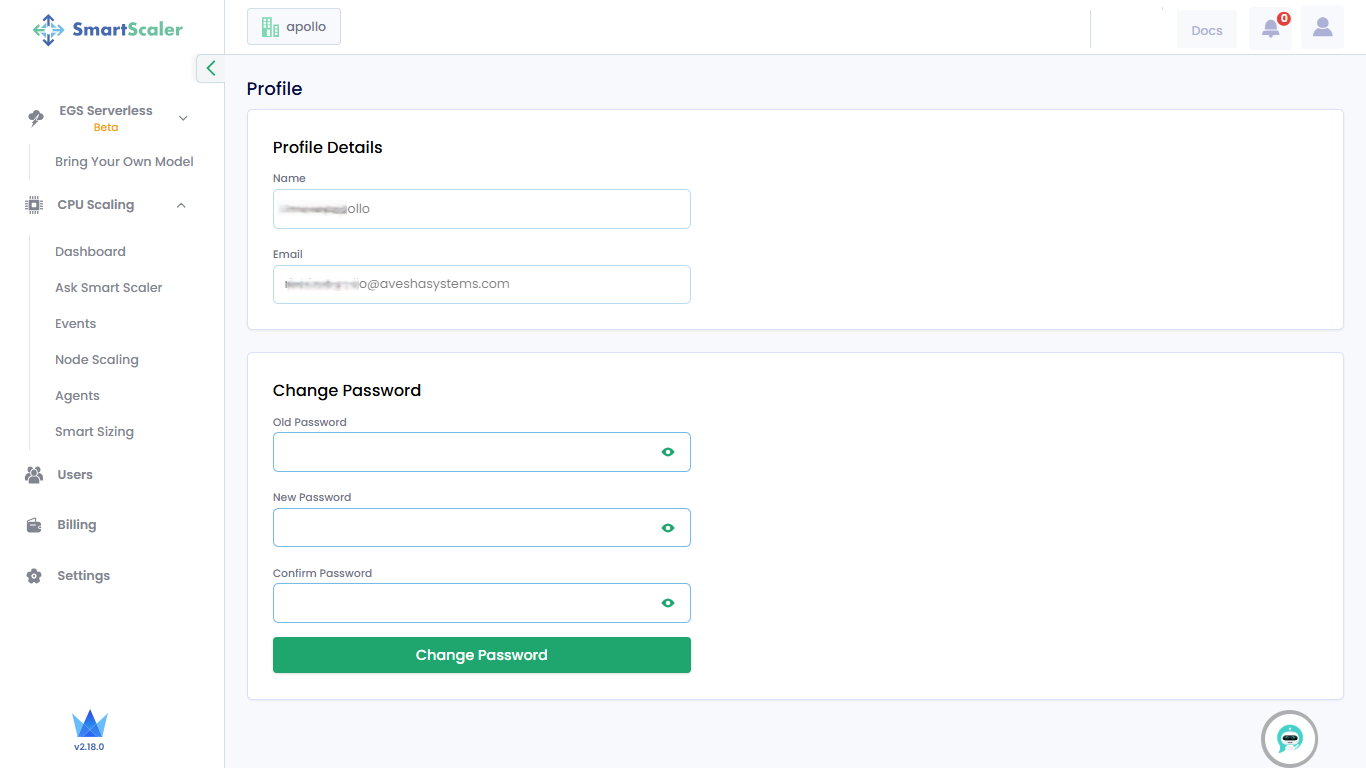Screen dimensions: 1366x768
Task: Open the chatbot assistant bubble
Action: click(x=1289, y=739)
